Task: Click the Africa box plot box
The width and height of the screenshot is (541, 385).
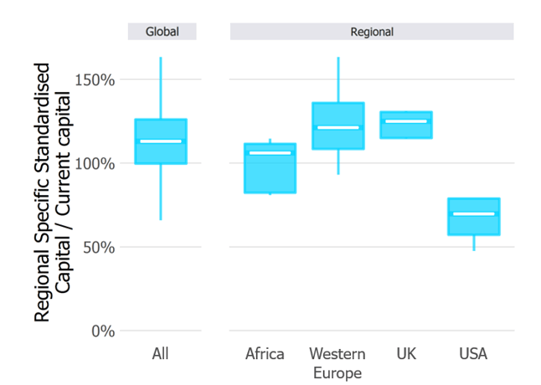Action: [270, 168]
